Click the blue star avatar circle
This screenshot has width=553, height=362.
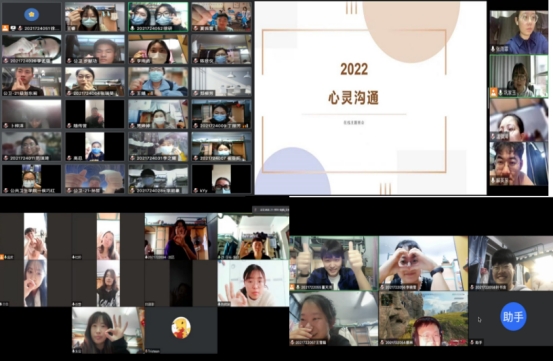click(31, 14)
